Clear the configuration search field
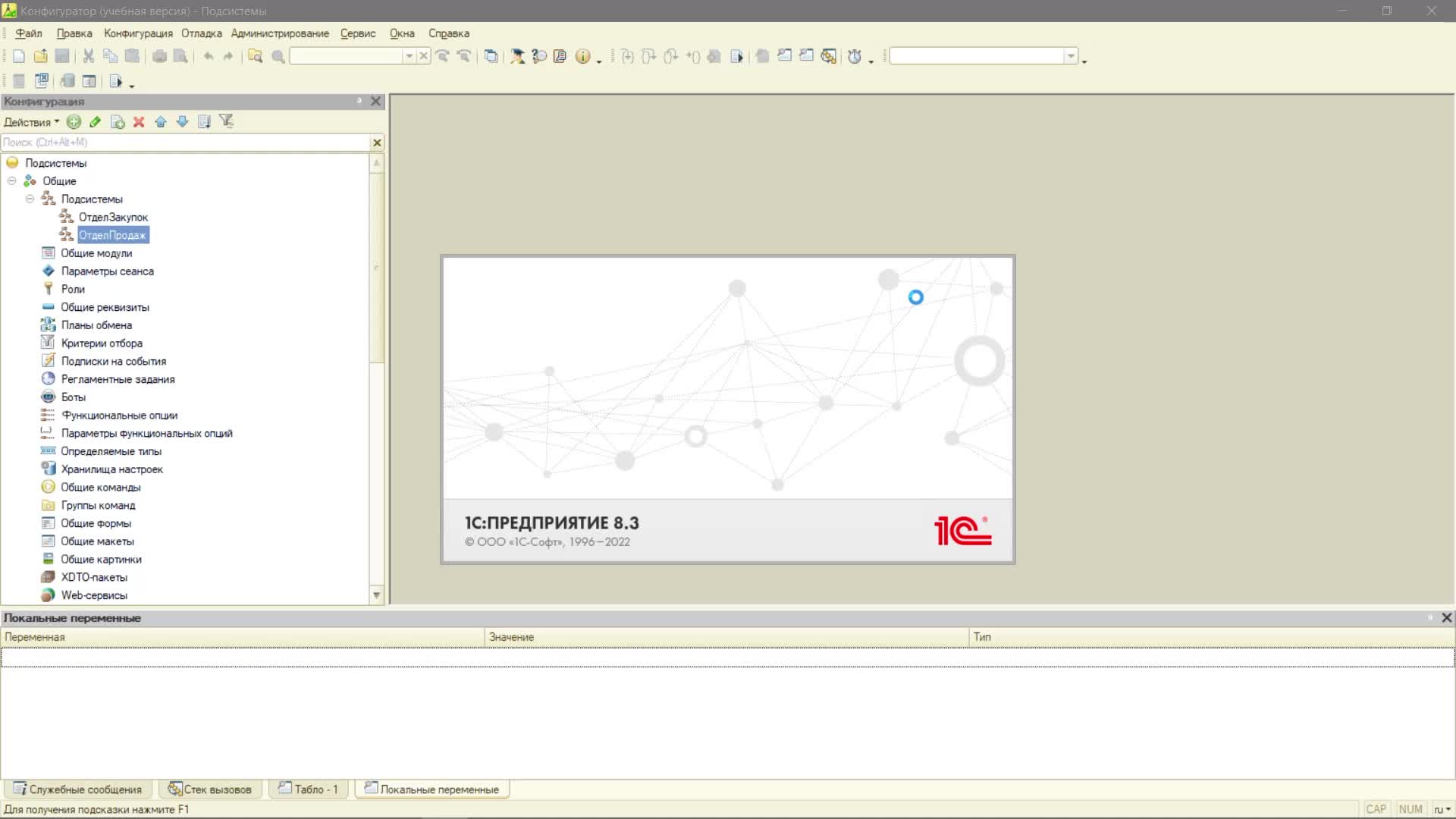1456x819 pixels. point(377,143)
